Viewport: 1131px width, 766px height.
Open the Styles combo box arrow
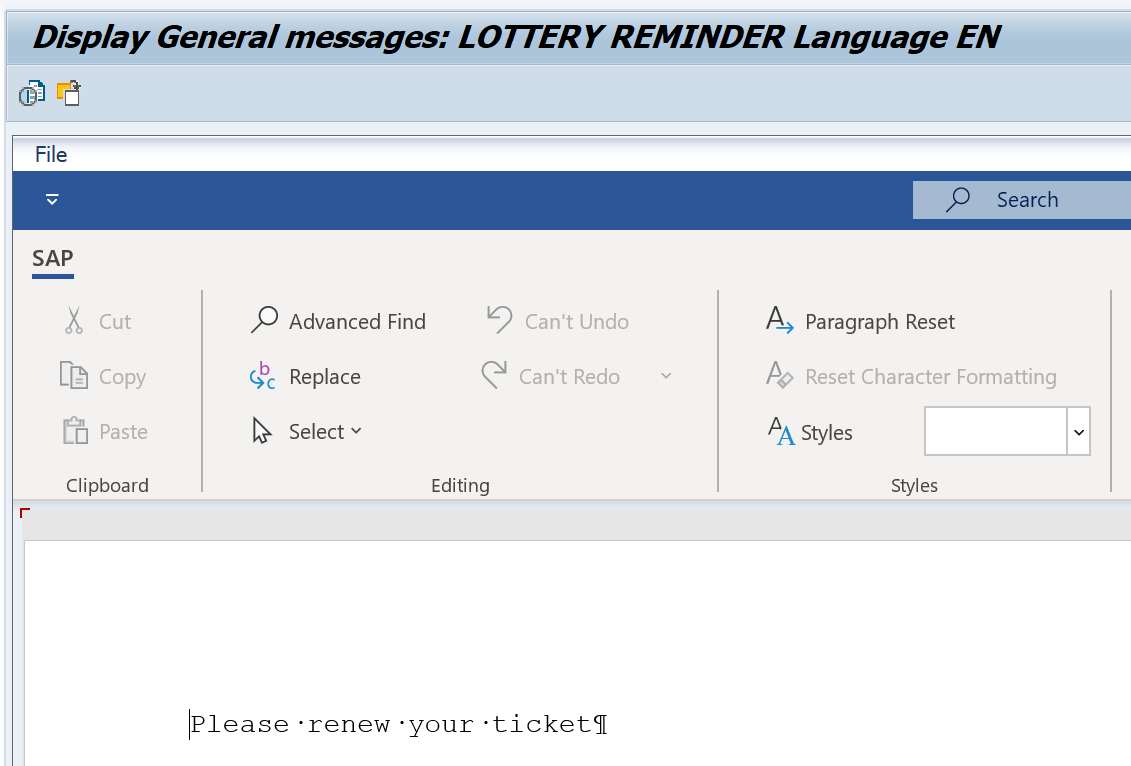pos(1078,431)
